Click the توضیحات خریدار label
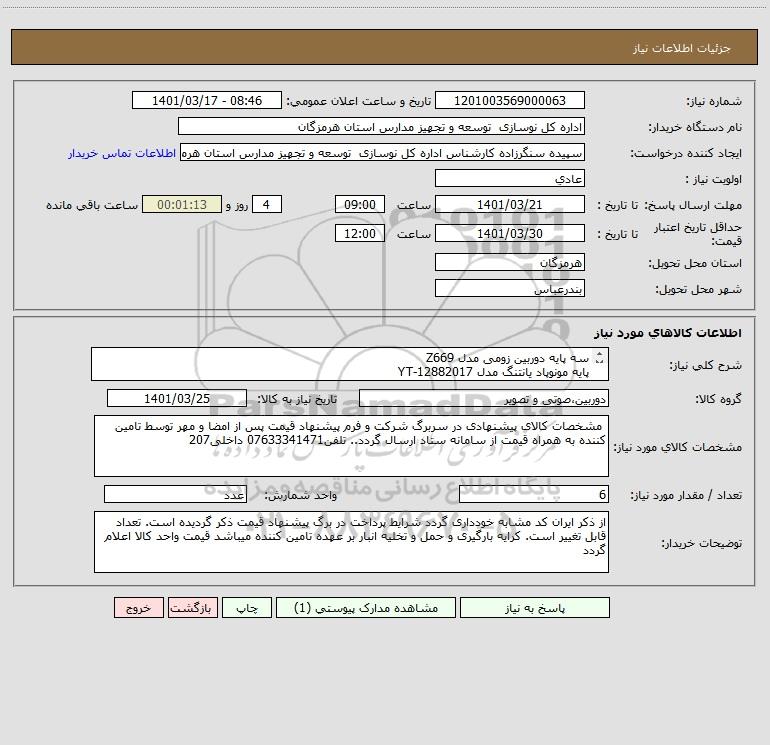This screenshot has width=770, height=745. (x=702, y=543)
